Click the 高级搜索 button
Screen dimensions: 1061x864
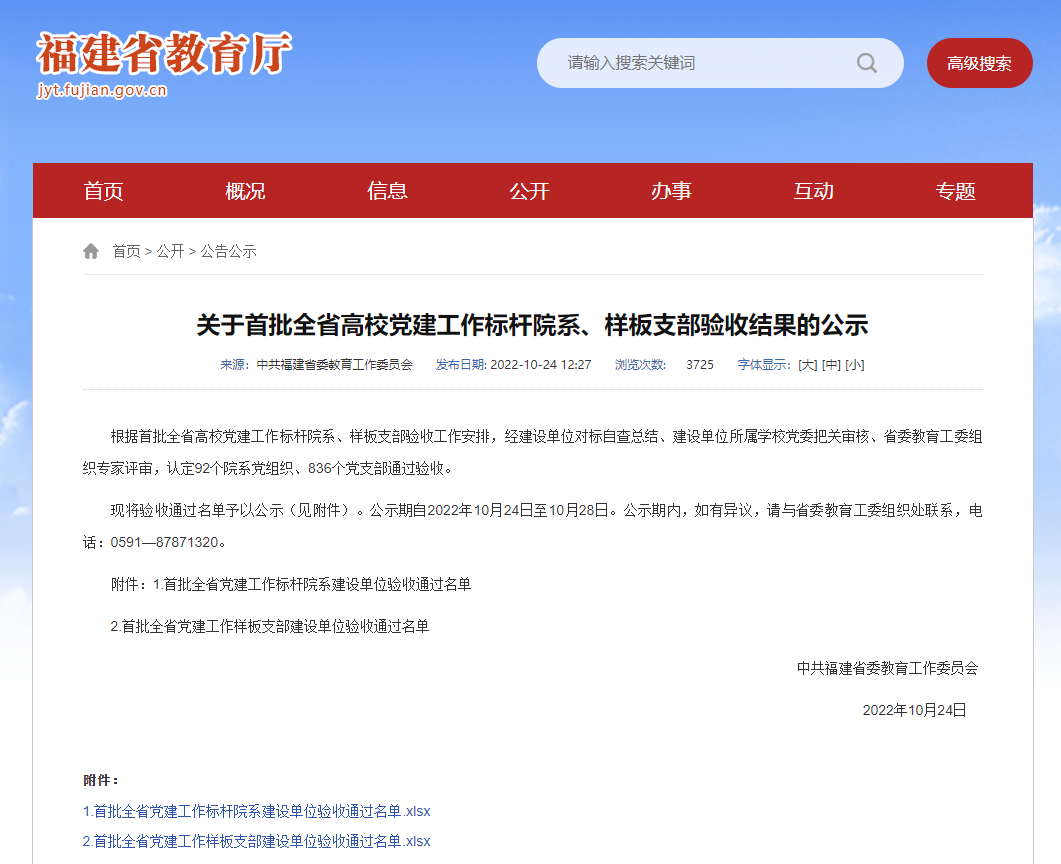pos(979,62)
